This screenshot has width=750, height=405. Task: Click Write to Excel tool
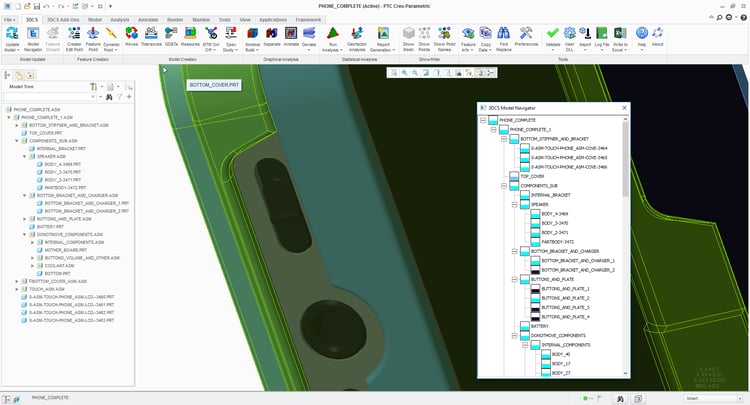click(620, 39)
